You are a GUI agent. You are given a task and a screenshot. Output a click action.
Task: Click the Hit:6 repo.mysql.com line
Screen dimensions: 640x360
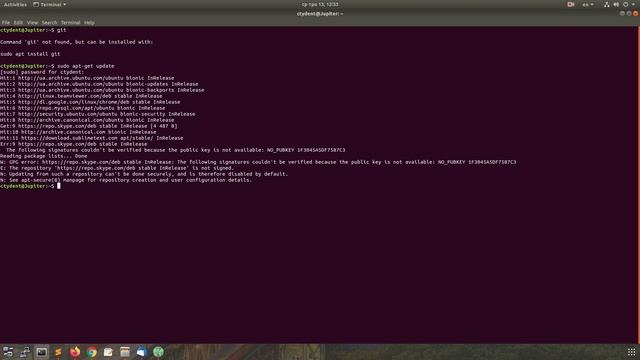pyautogui.click(x=83, y=108)
